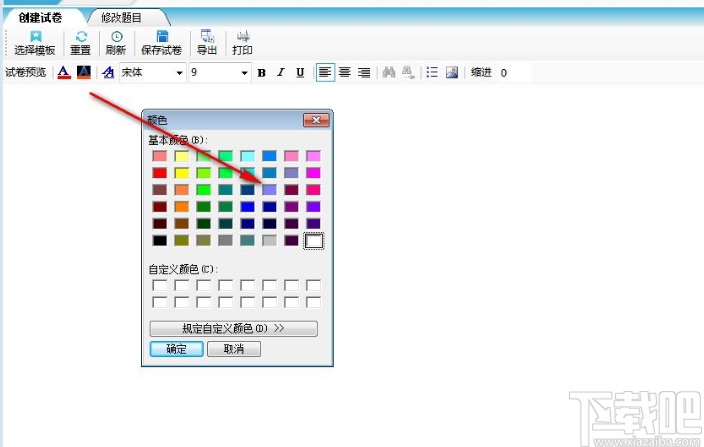Click the 试卷预览 label
Viewport: 704px width, 447px height.
(26, 72)
